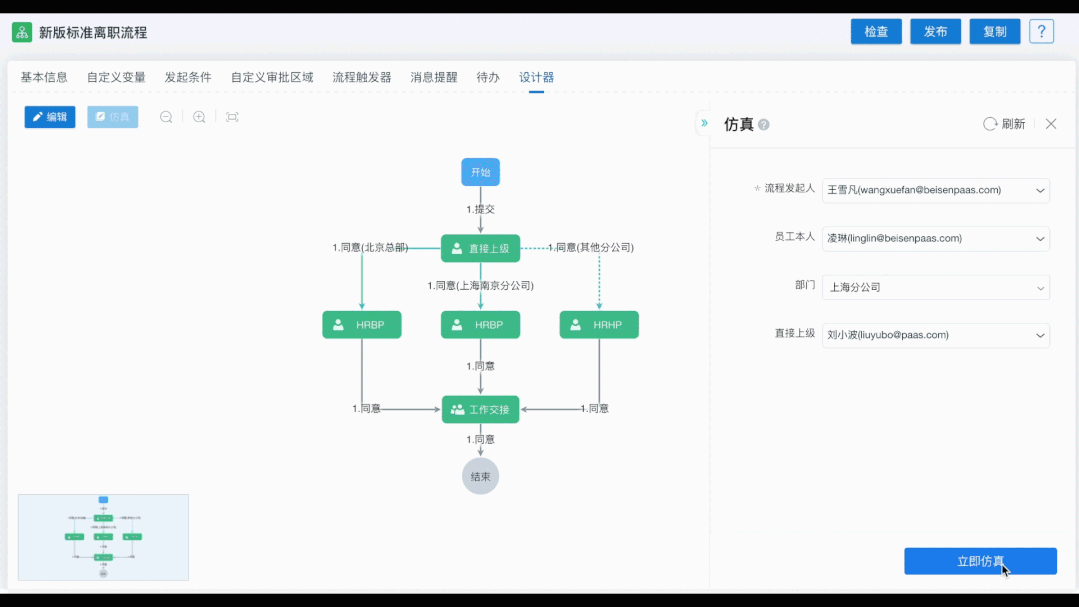Click the help icon beside 仿真 title
The width and height of the screenshot is (1079, 607).
[x=764, y=125]
